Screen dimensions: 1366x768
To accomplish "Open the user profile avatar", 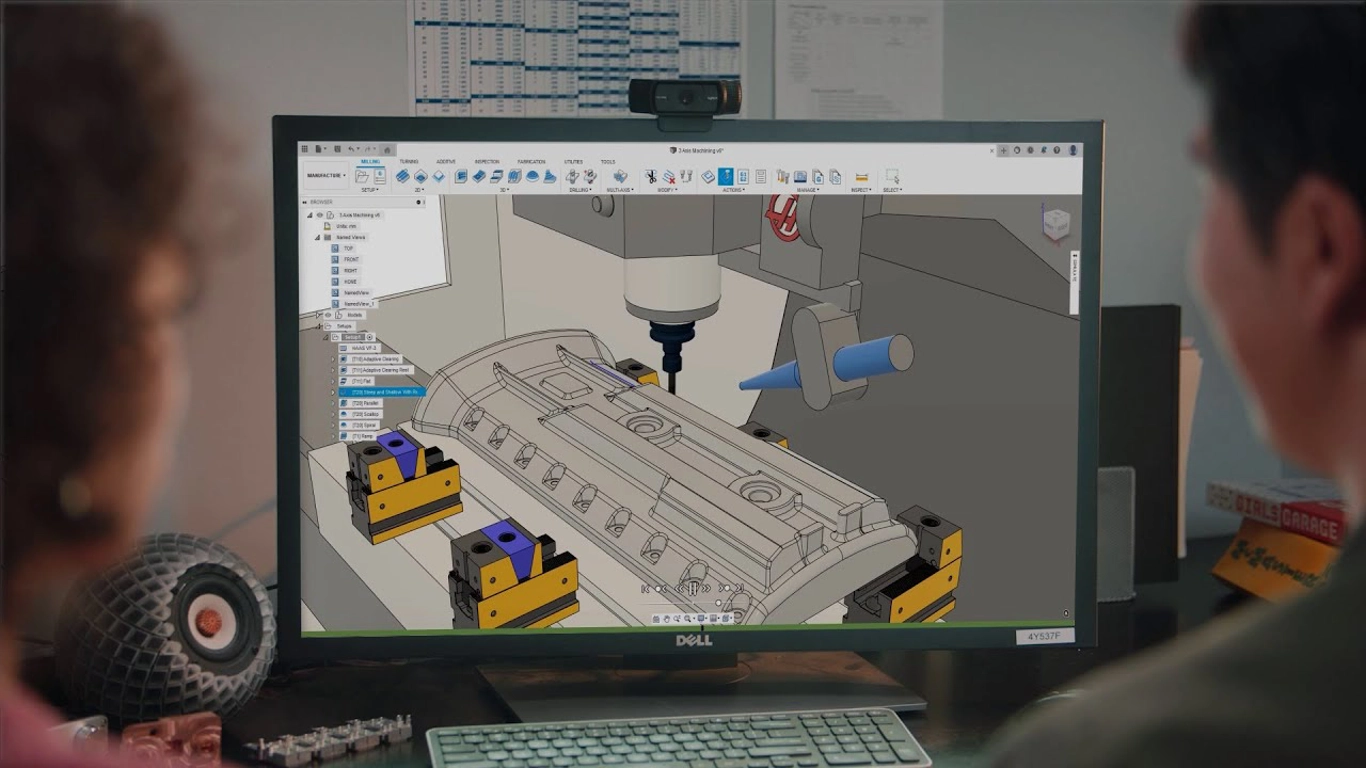I will [1073, 150].
